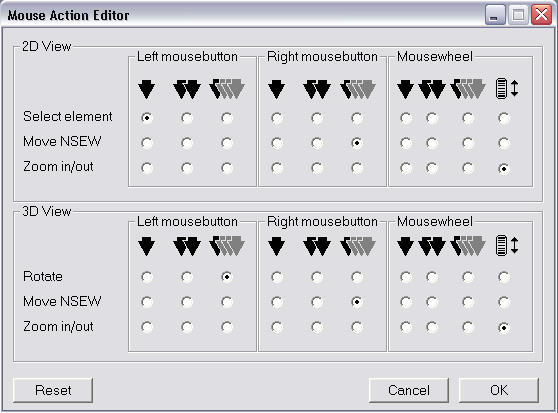Confirm settings with the OK button
Image resolution: width=558 pixels, height=413 pixels.
[499, 390]
